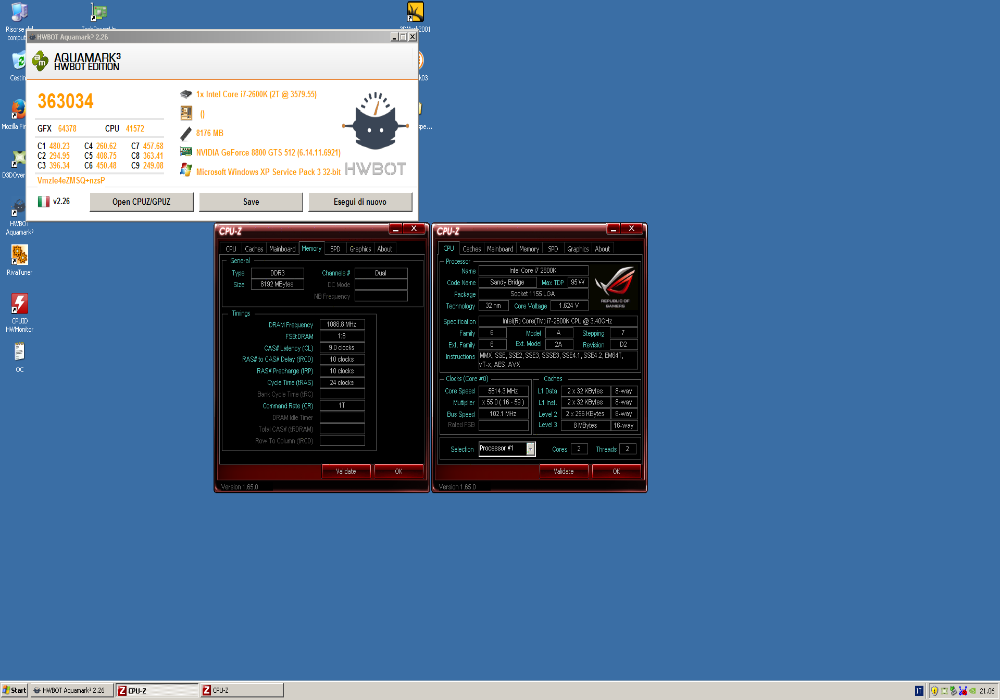The width and height of the screenshot is (1000, 700).
Task: Click the ROG logo in right CPU-Z window
Action: coord(615,287)
